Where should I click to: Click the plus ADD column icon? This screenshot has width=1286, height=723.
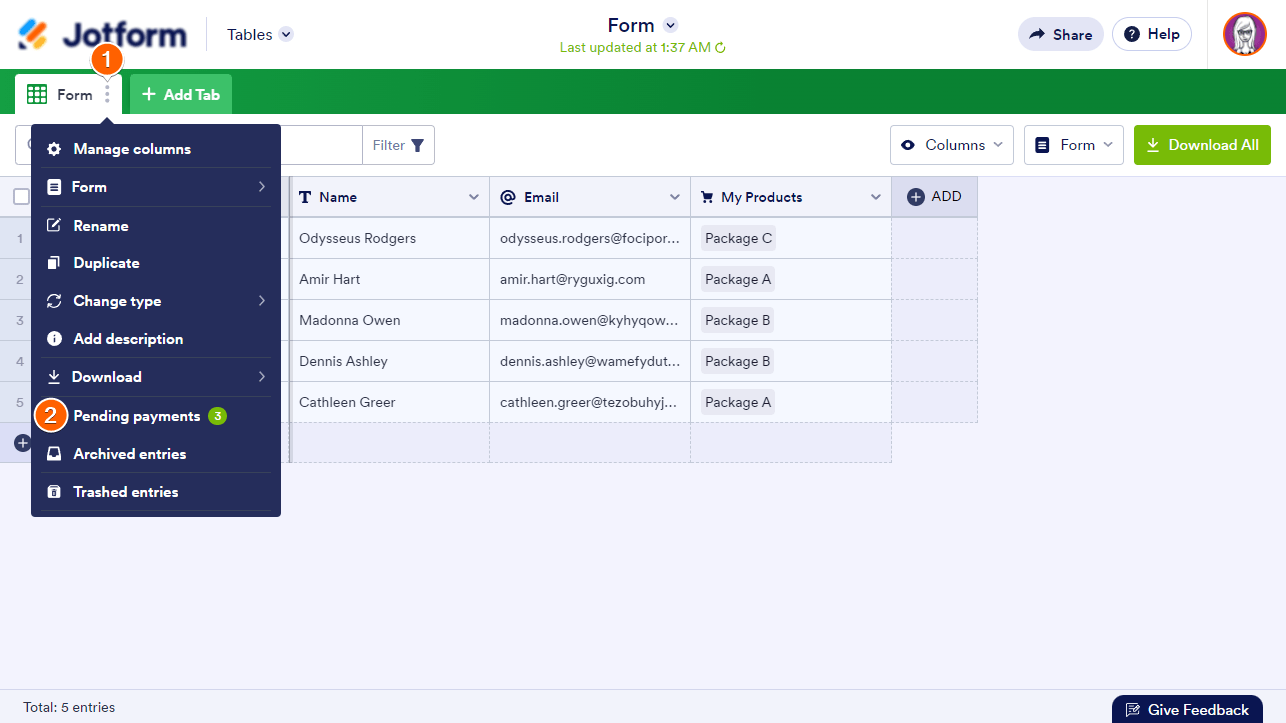pyautogui.click(x=915, y=197)
